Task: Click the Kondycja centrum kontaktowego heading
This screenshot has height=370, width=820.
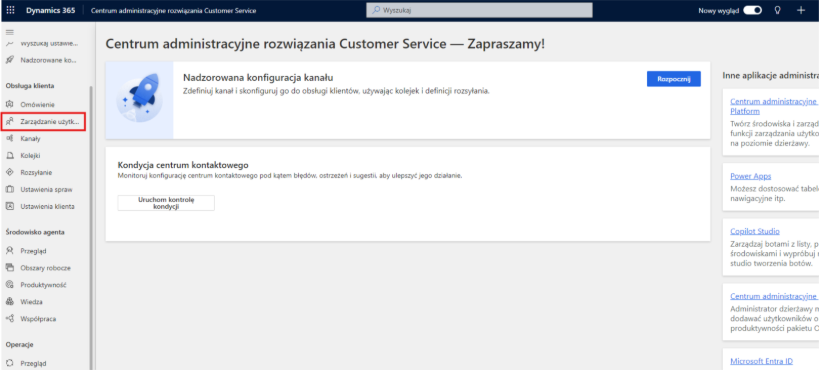Action: tap(183, 165)
